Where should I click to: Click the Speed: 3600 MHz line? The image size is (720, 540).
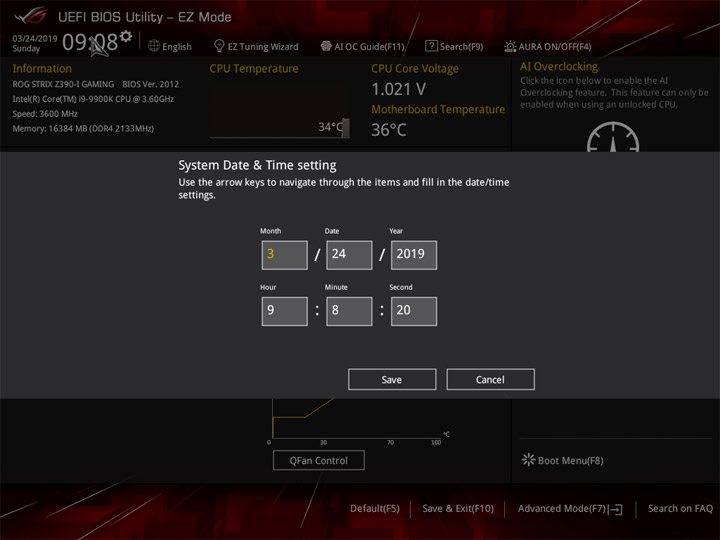(x=45, y=114)
